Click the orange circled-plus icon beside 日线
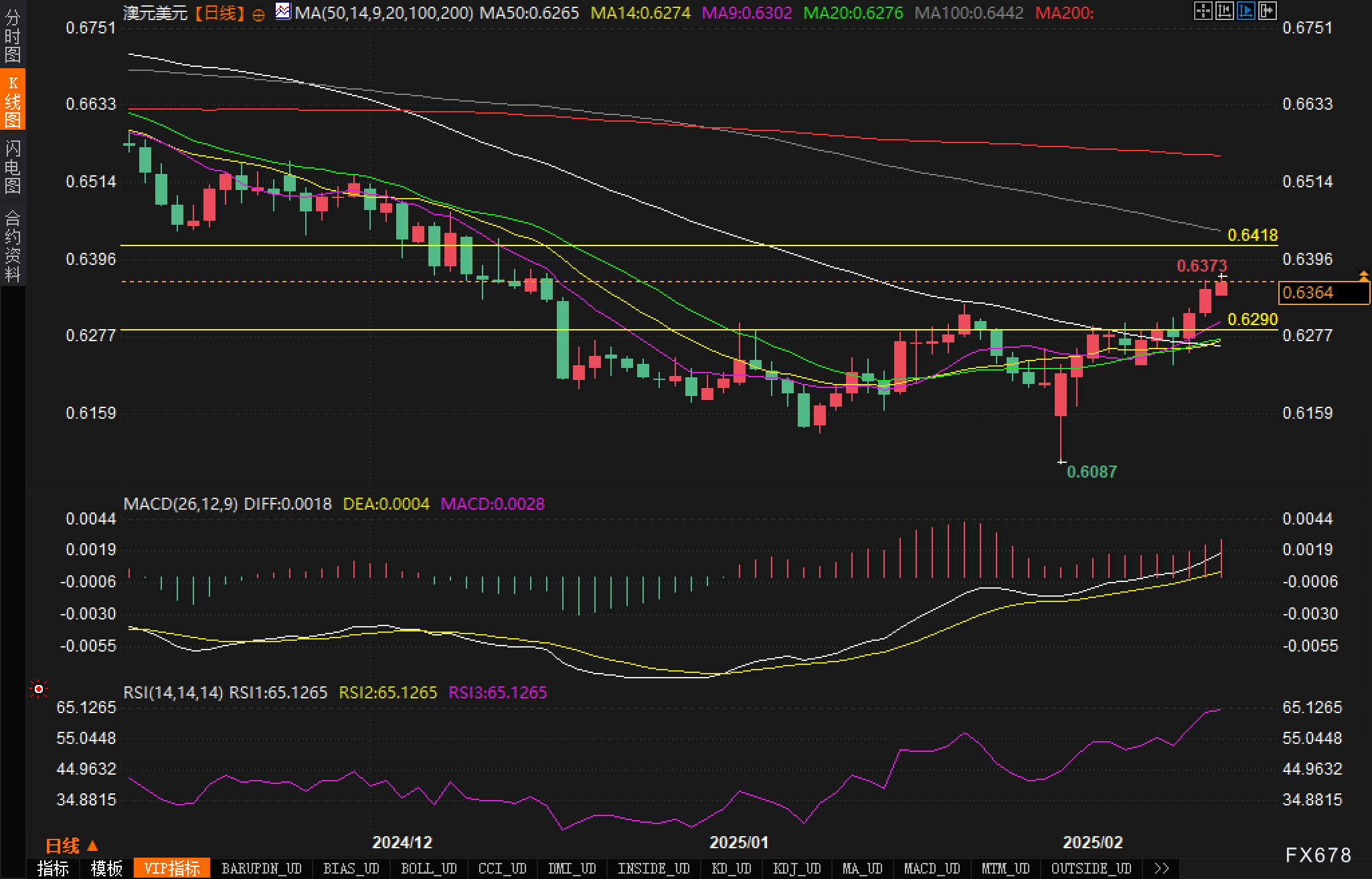The image size is (1372, 879). 258,14
